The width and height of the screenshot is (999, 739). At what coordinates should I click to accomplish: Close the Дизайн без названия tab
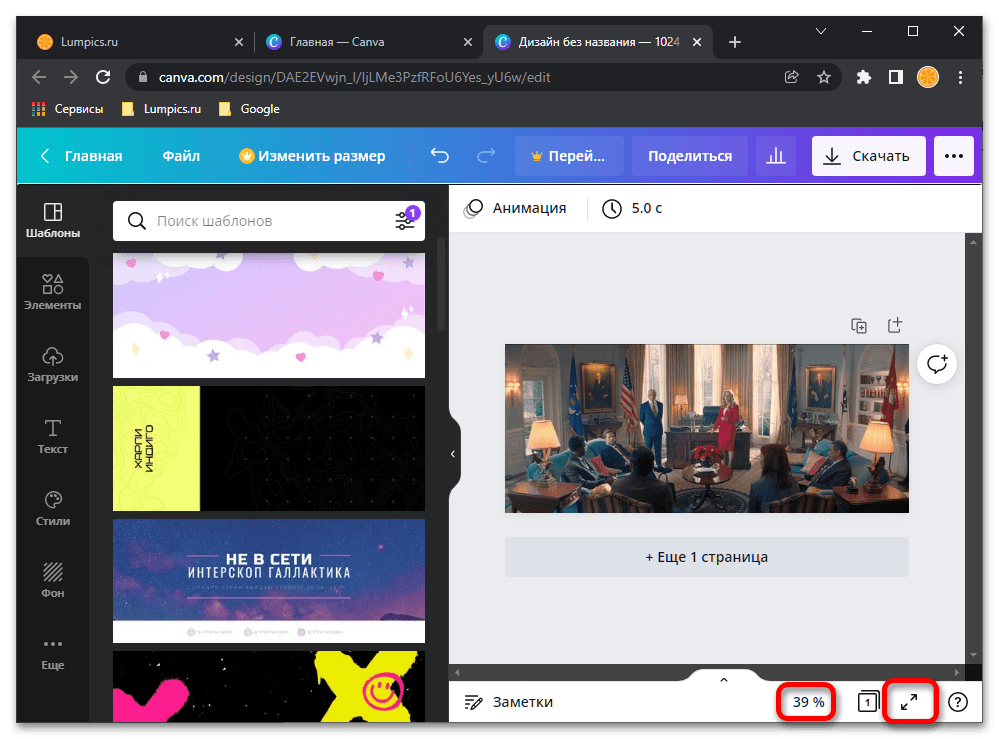tap(697, 42)
